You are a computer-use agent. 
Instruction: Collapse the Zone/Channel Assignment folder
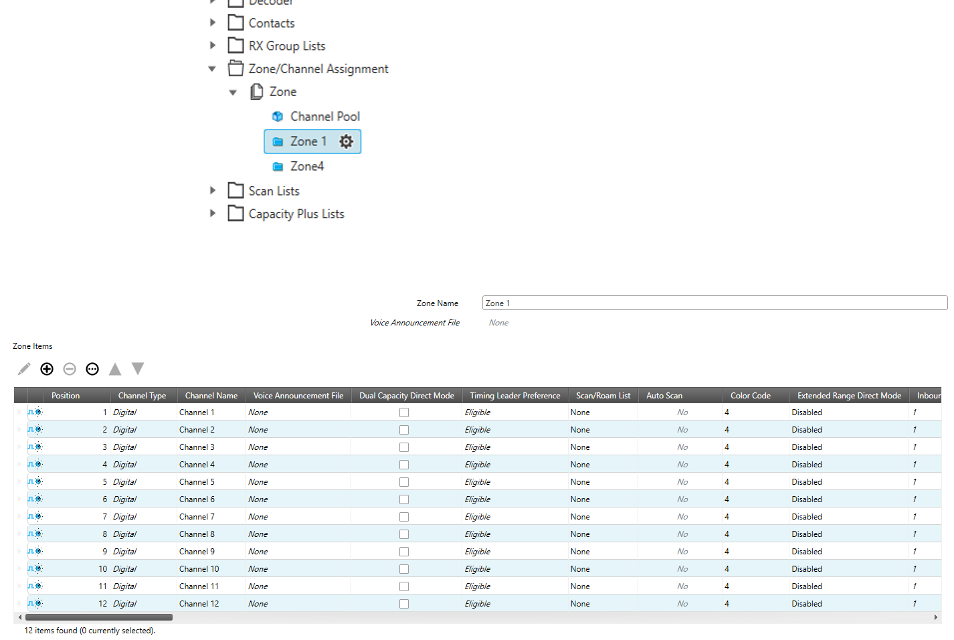[x=212, y=69]
